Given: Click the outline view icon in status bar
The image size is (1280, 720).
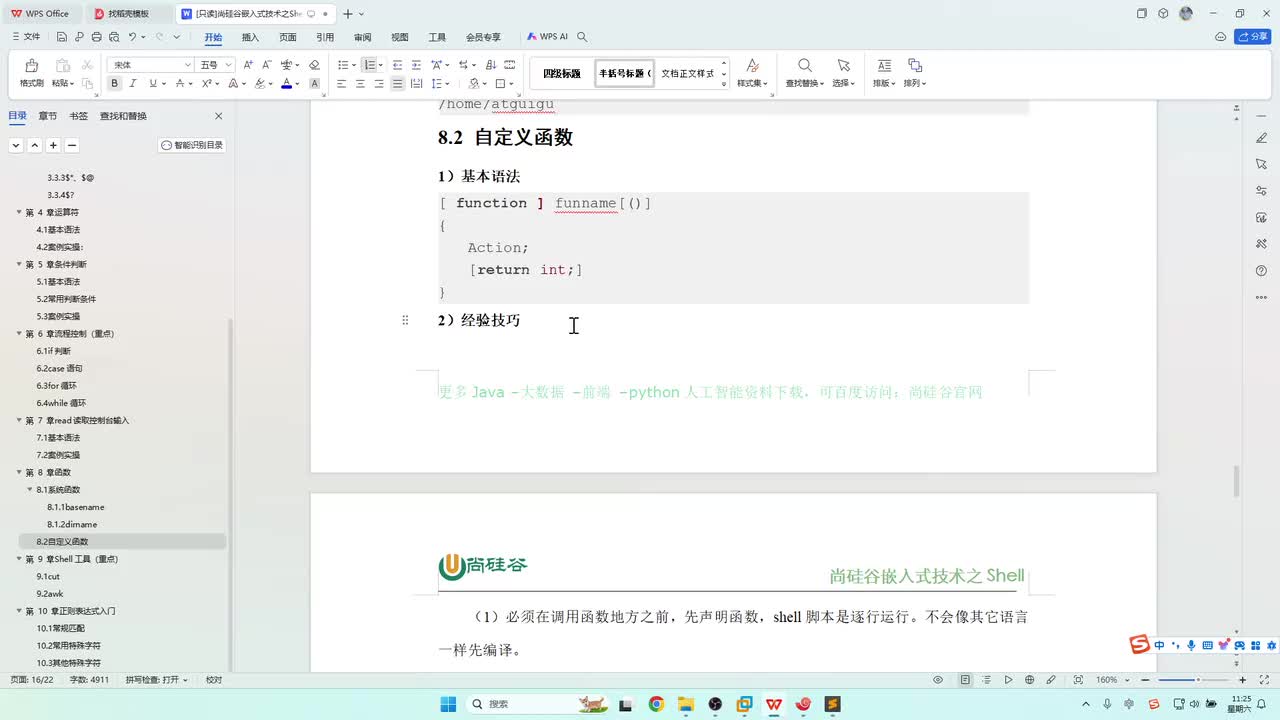Looking at the screenshot, I should 987,680.
